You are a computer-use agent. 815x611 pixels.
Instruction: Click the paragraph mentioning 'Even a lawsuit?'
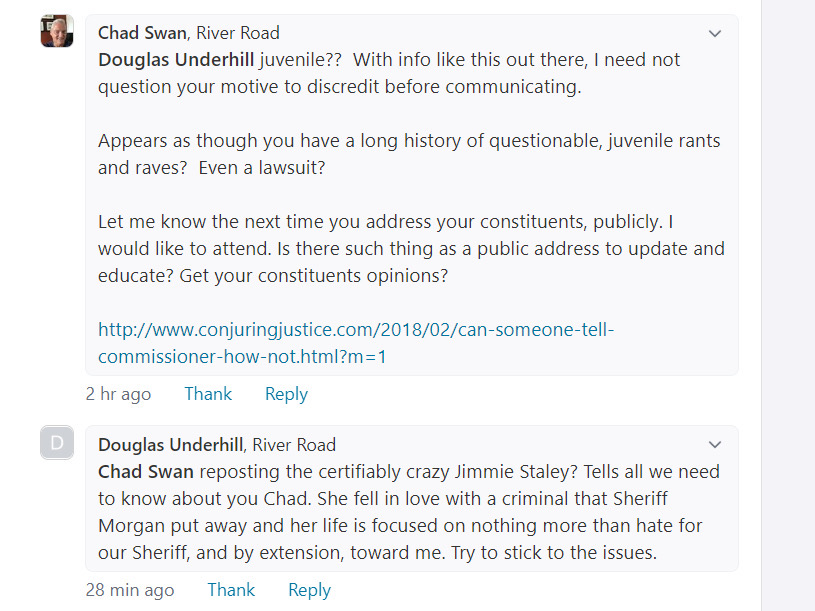point(408,154)
